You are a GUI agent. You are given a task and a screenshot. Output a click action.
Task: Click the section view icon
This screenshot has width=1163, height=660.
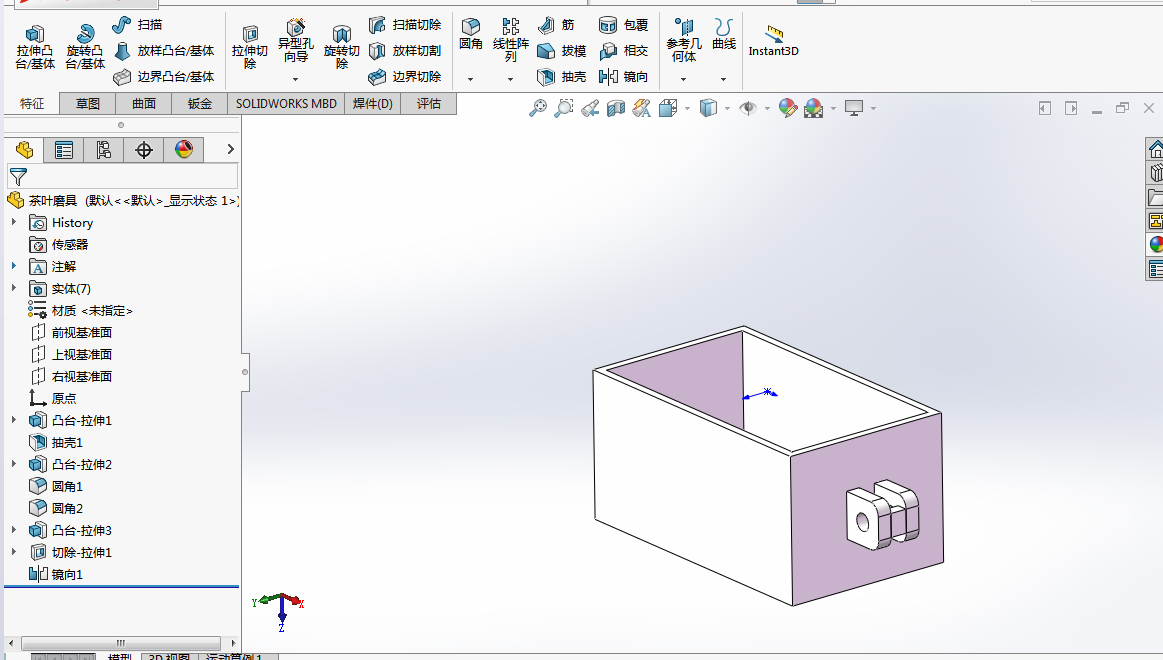coord(616,108)
